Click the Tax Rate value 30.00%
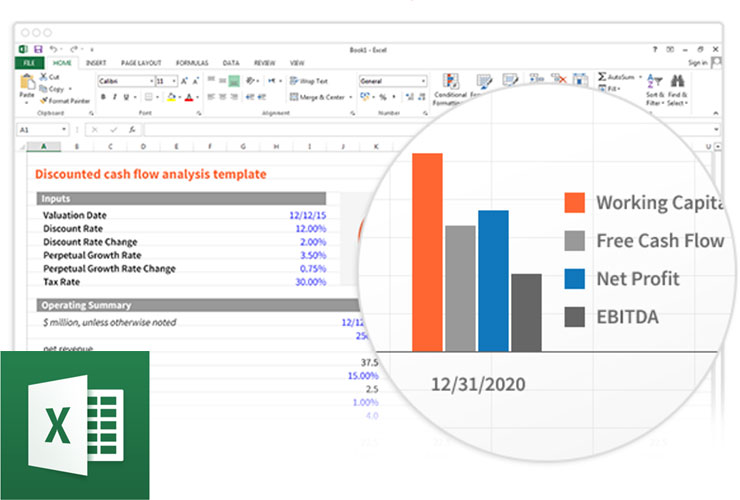Image resolution: width=740 pixels, height=500 pixels. pos(311,282)
